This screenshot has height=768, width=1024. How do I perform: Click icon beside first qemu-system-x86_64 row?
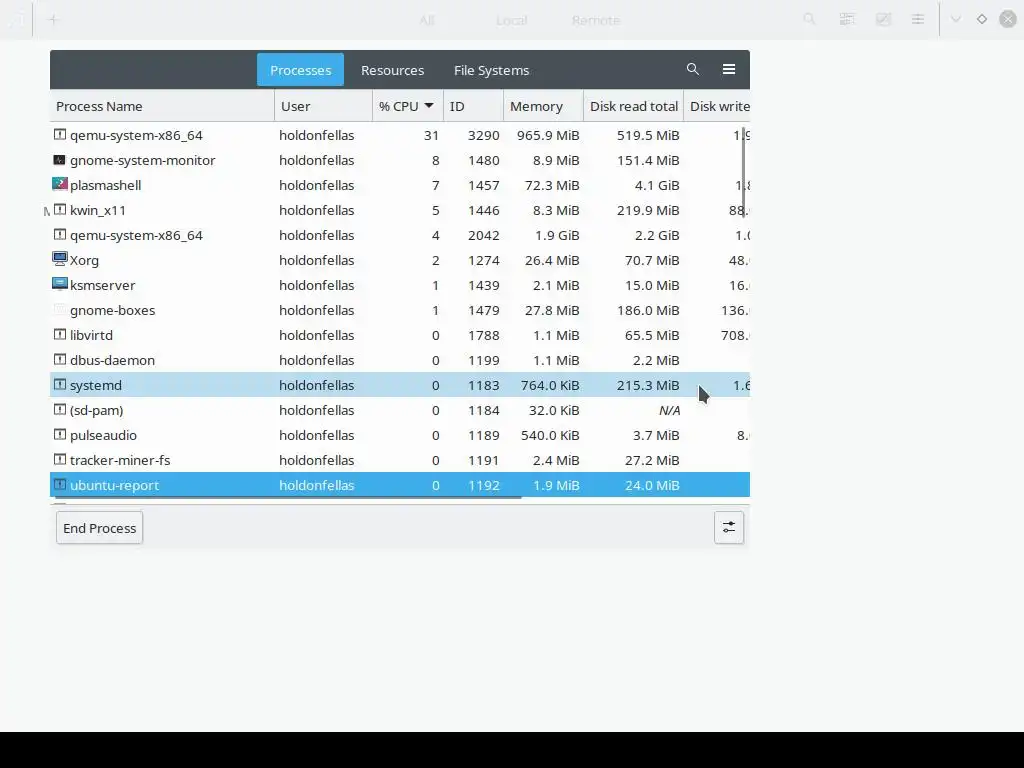[59, 135]
